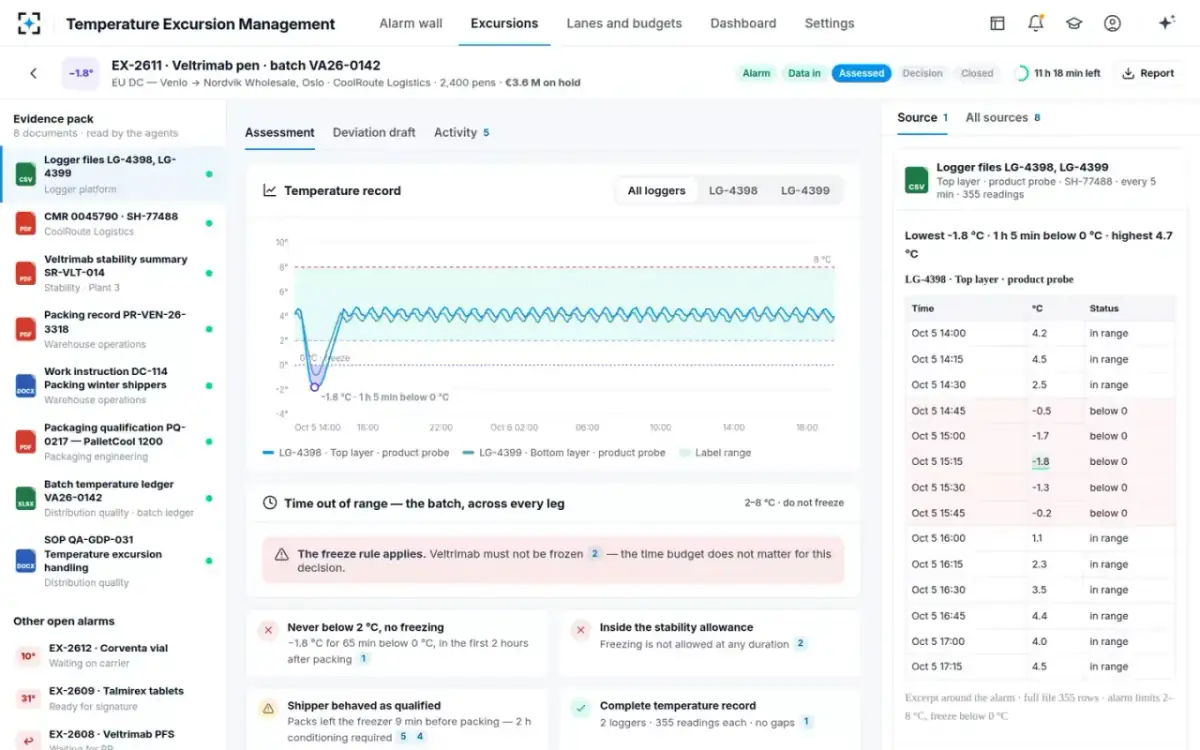Go back with the left arrow
1200x750 pixels.
point(33,73)
